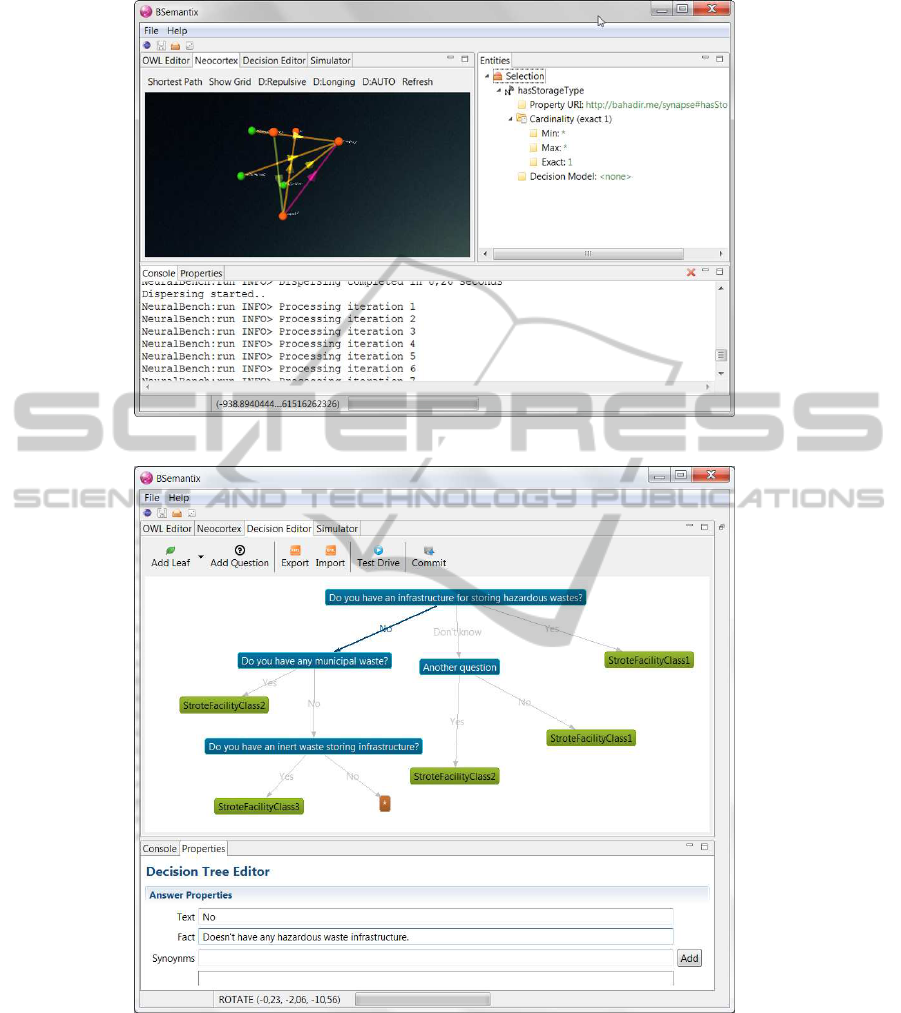Click the Fact text input field
Image resolution: width=901 pixels, height=1013 pixels.
(435, 937)
